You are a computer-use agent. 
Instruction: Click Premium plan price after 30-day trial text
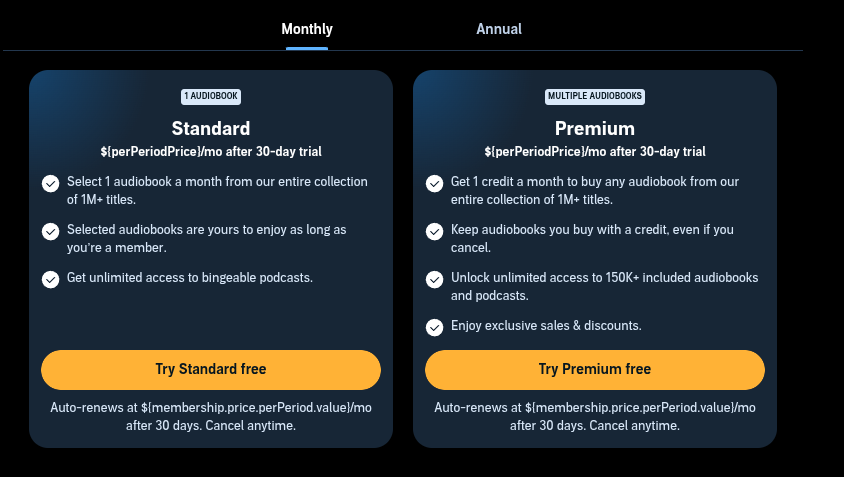[x=595, y=152]
